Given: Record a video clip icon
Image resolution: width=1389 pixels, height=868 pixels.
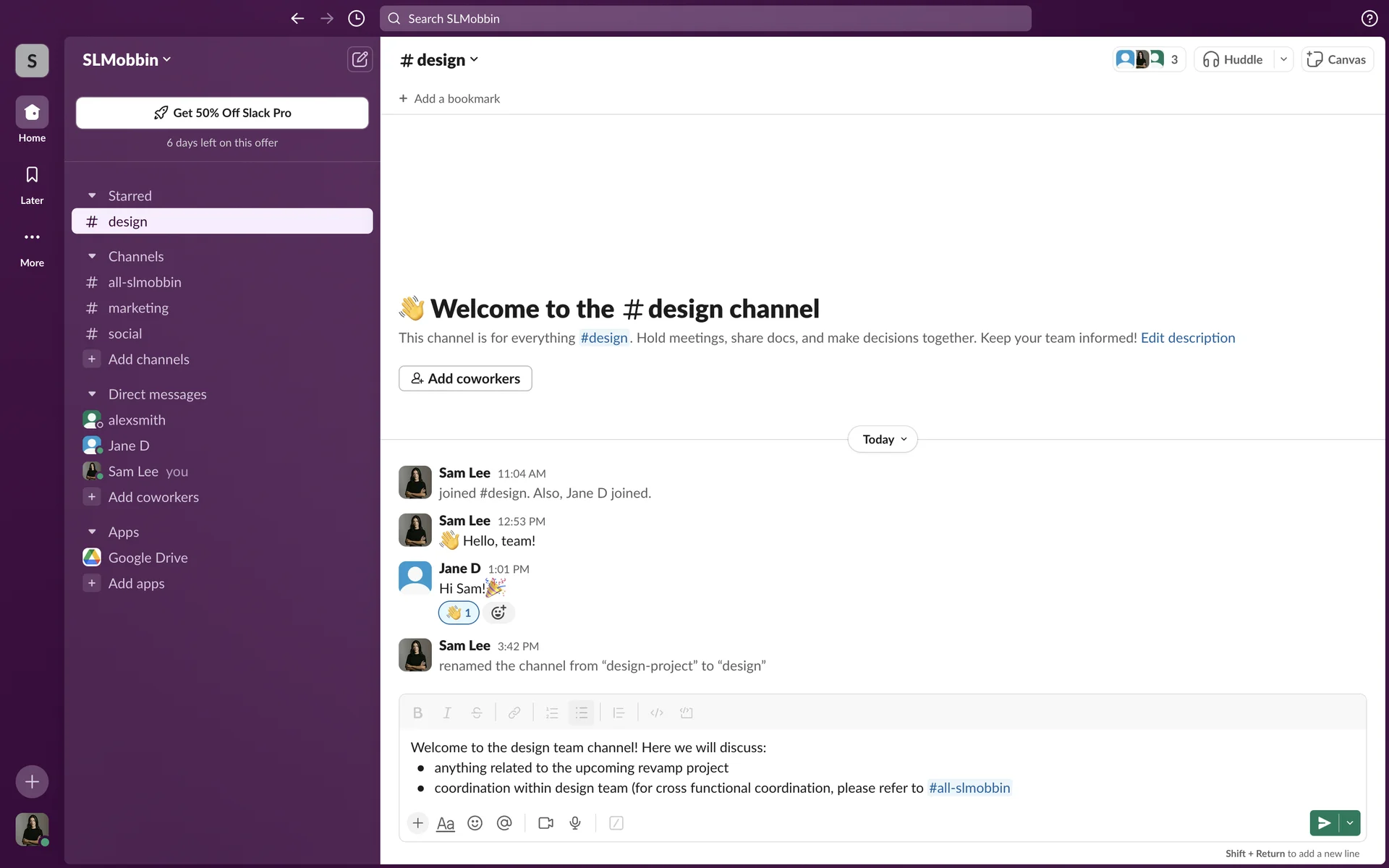Looking at the screenshot, I should tap(545, 823).
